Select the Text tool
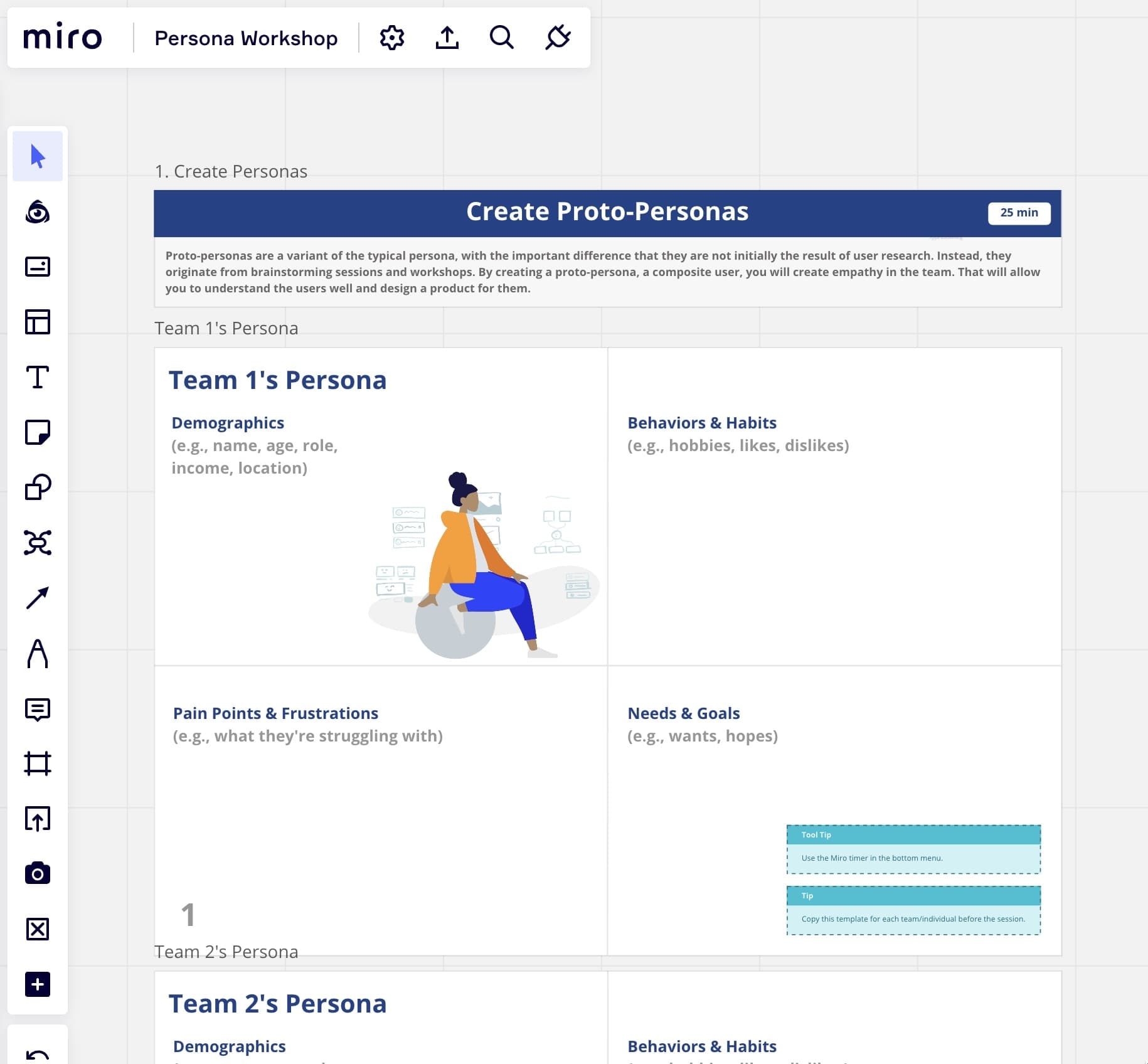The width and height of the screenshot is (1148, 1064). click(x=38, y=376)
